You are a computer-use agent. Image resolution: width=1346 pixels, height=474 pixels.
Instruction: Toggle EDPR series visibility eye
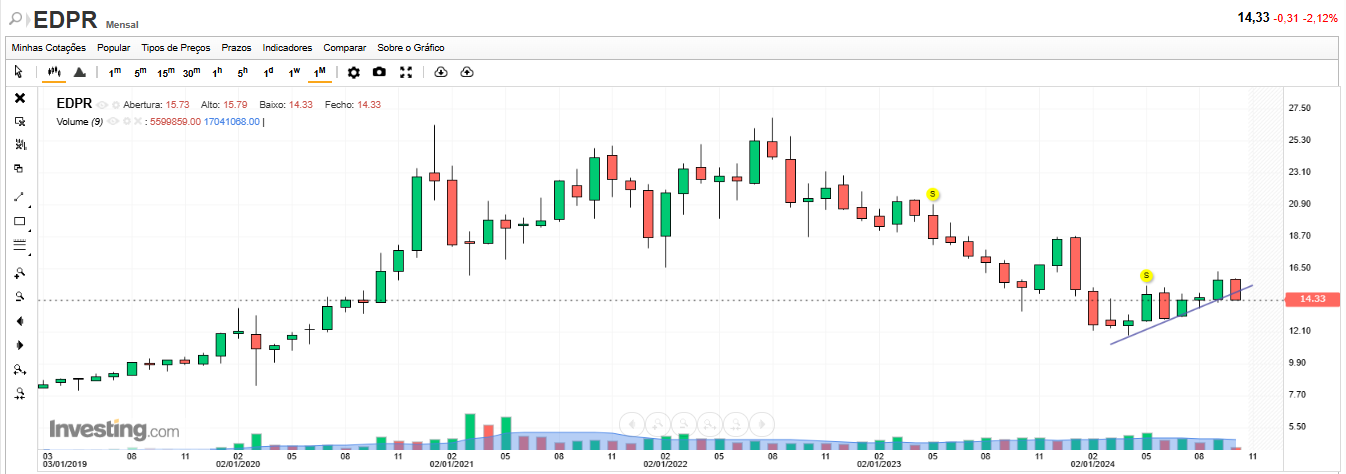pos(102,105)
